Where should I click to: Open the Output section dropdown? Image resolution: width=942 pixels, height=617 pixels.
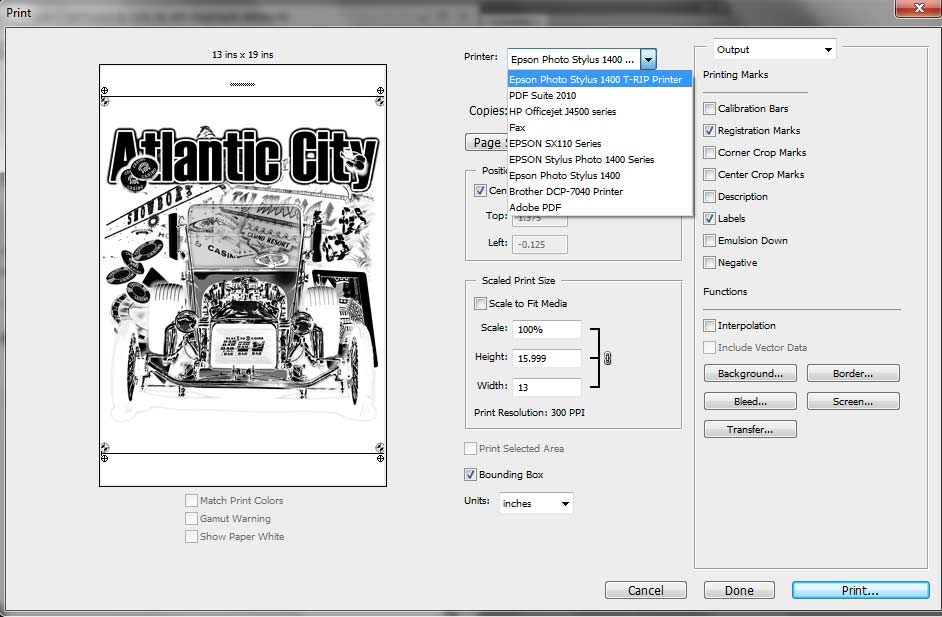pyautogui.click(x=774, y=50)
